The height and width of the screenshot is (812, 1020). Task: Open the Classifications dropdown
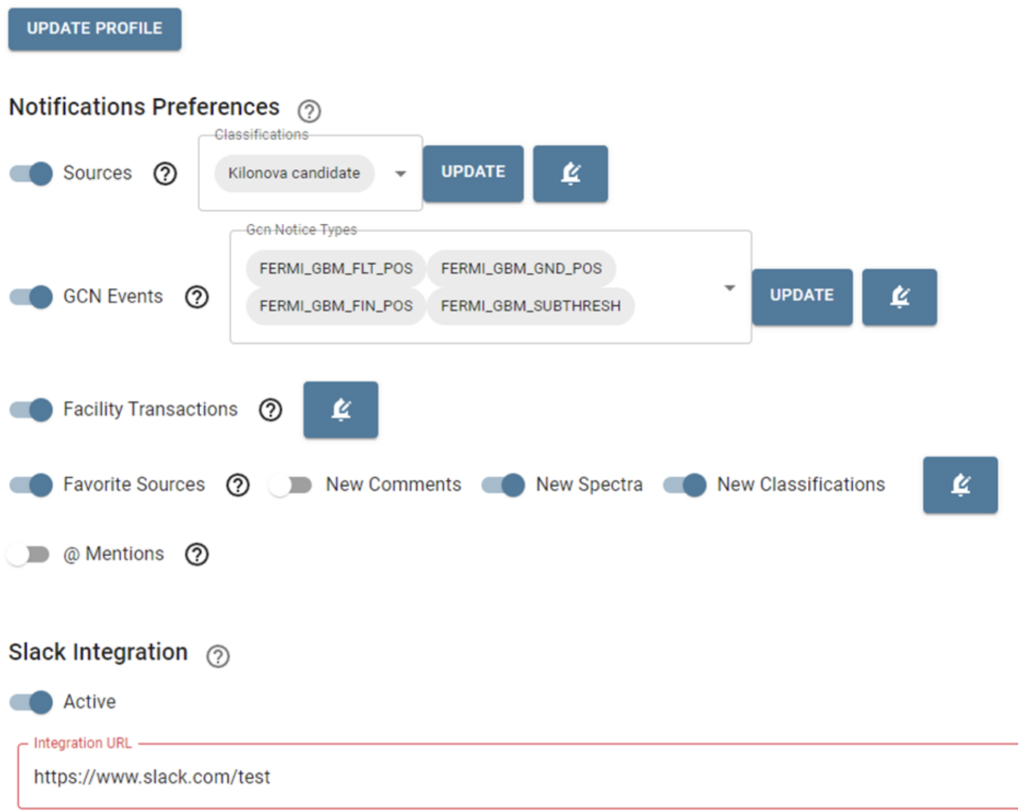tap(400, 173)
